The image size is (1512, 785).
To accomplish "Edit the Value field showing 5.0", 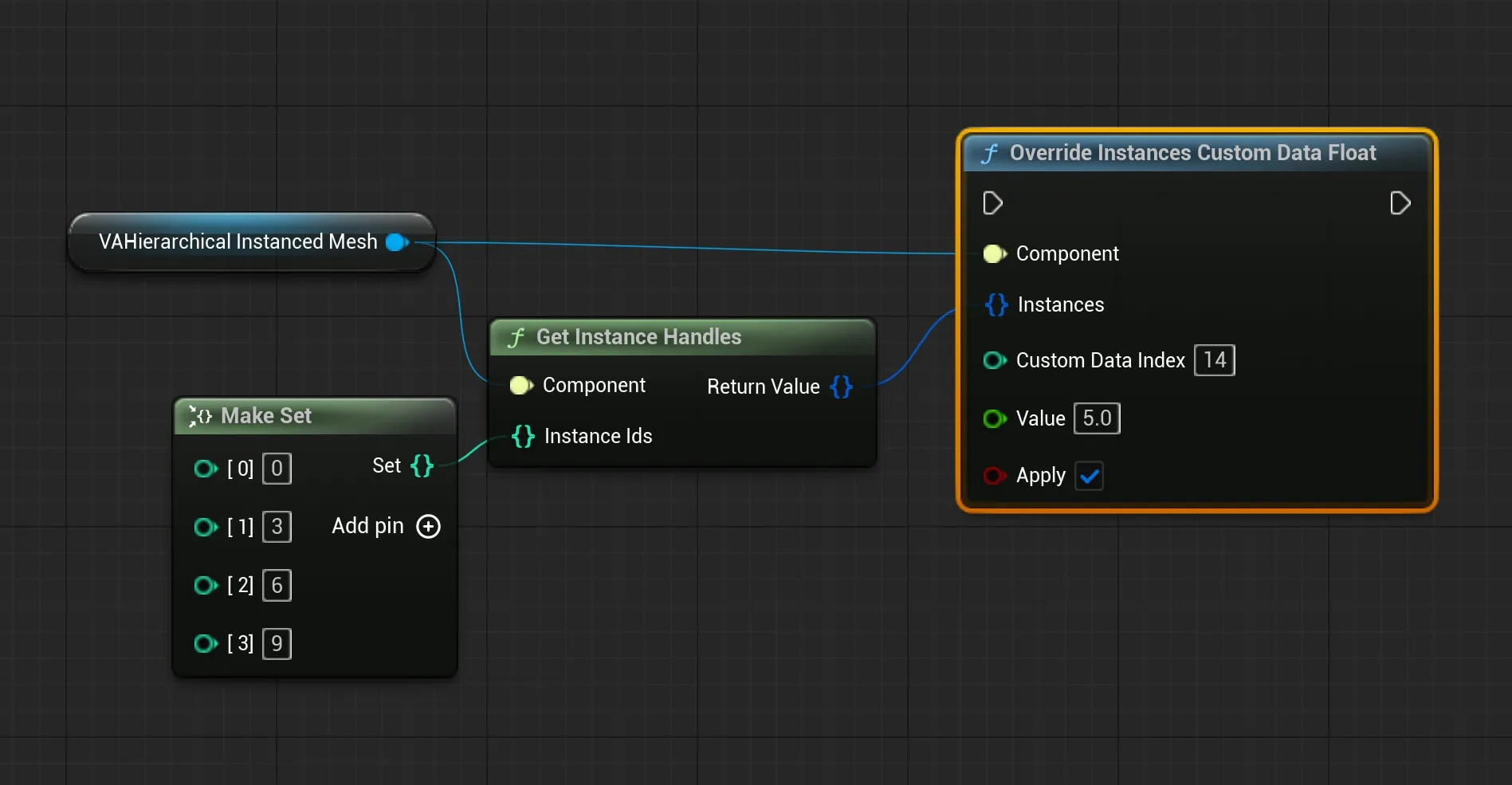I will tap(1097, 418).
